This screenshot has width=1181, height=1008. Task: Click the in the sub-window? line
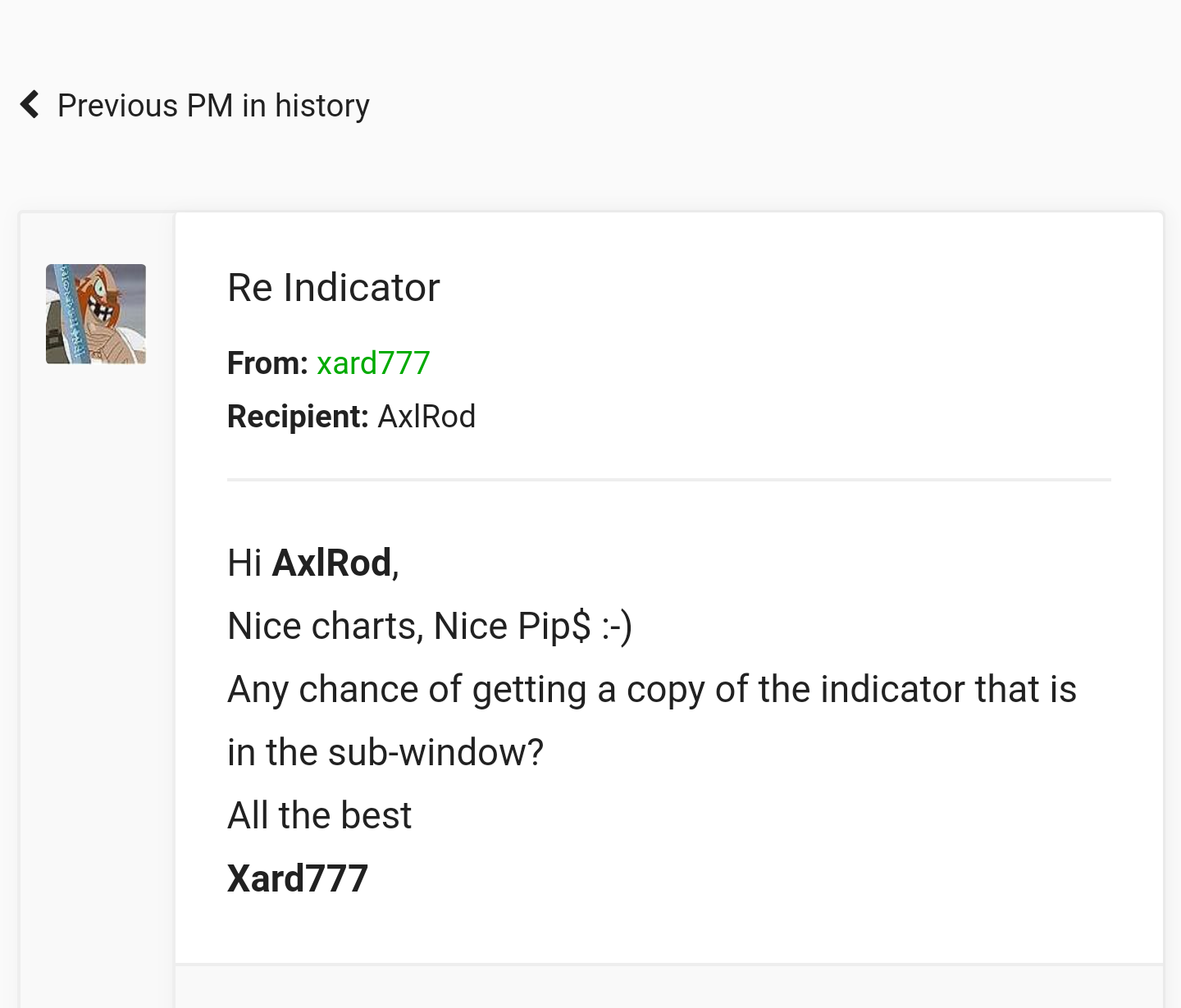tap(385, 753)
